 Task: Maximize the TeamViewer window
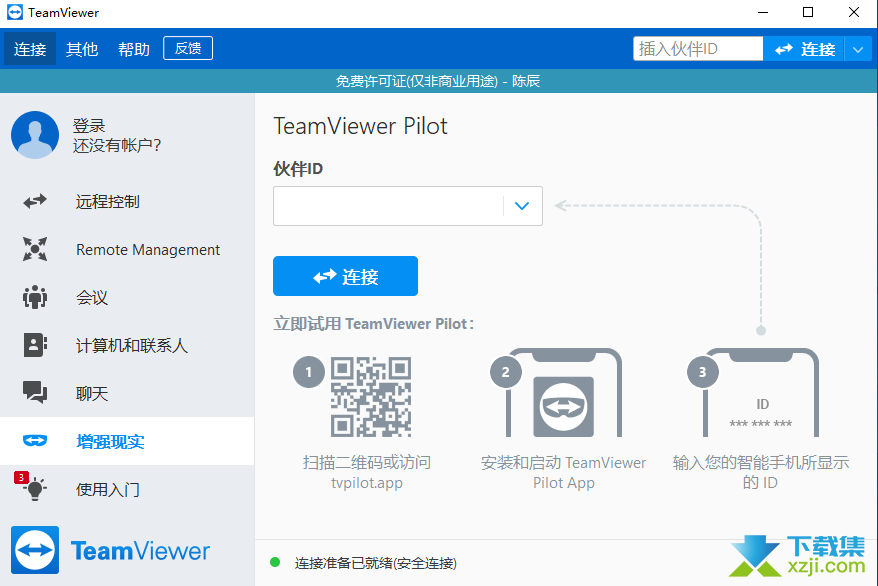(x=808, y=12)
